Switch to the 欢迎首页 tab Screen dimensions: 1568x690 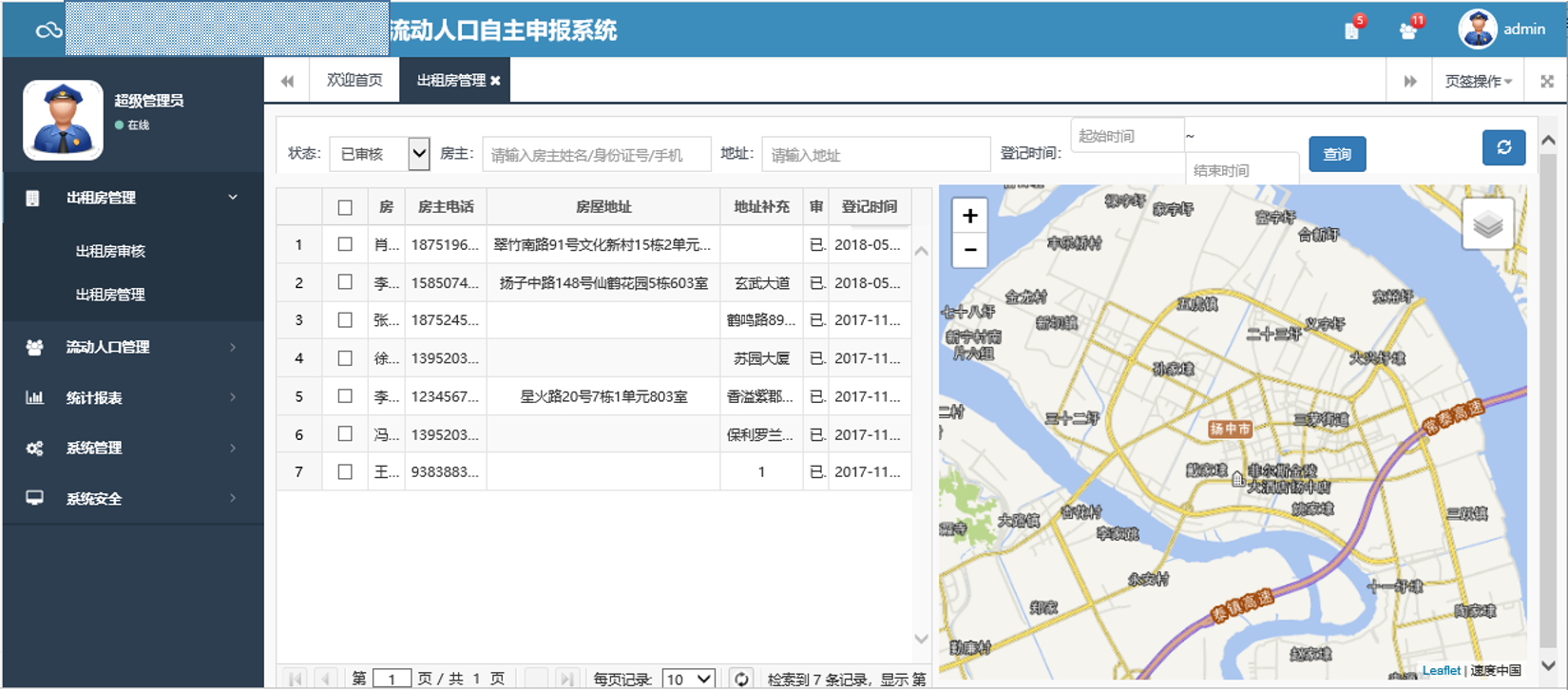(x=354, y=81)
